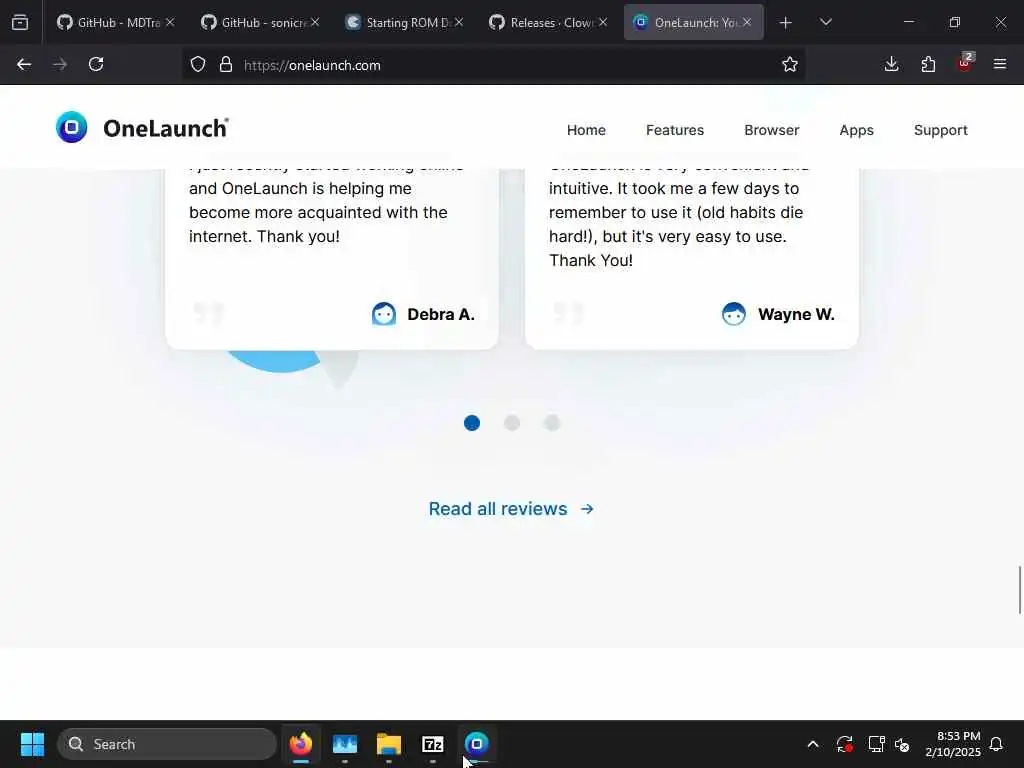Close the Releases - Clown tab
The image size is (1024, 768).
pos(603,22)
